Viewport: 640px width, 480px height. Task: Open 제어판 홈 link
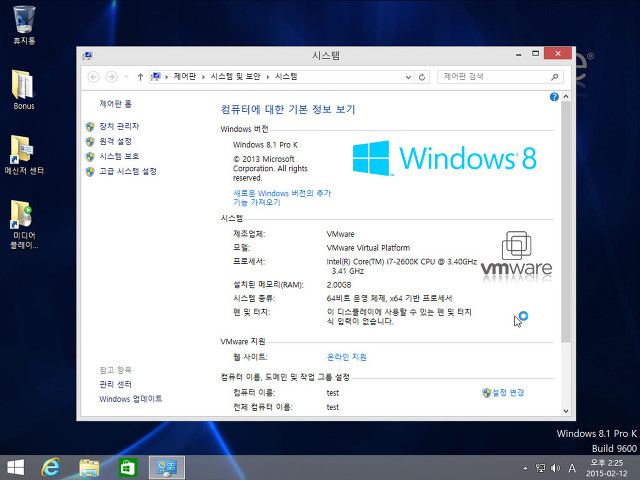116,104
